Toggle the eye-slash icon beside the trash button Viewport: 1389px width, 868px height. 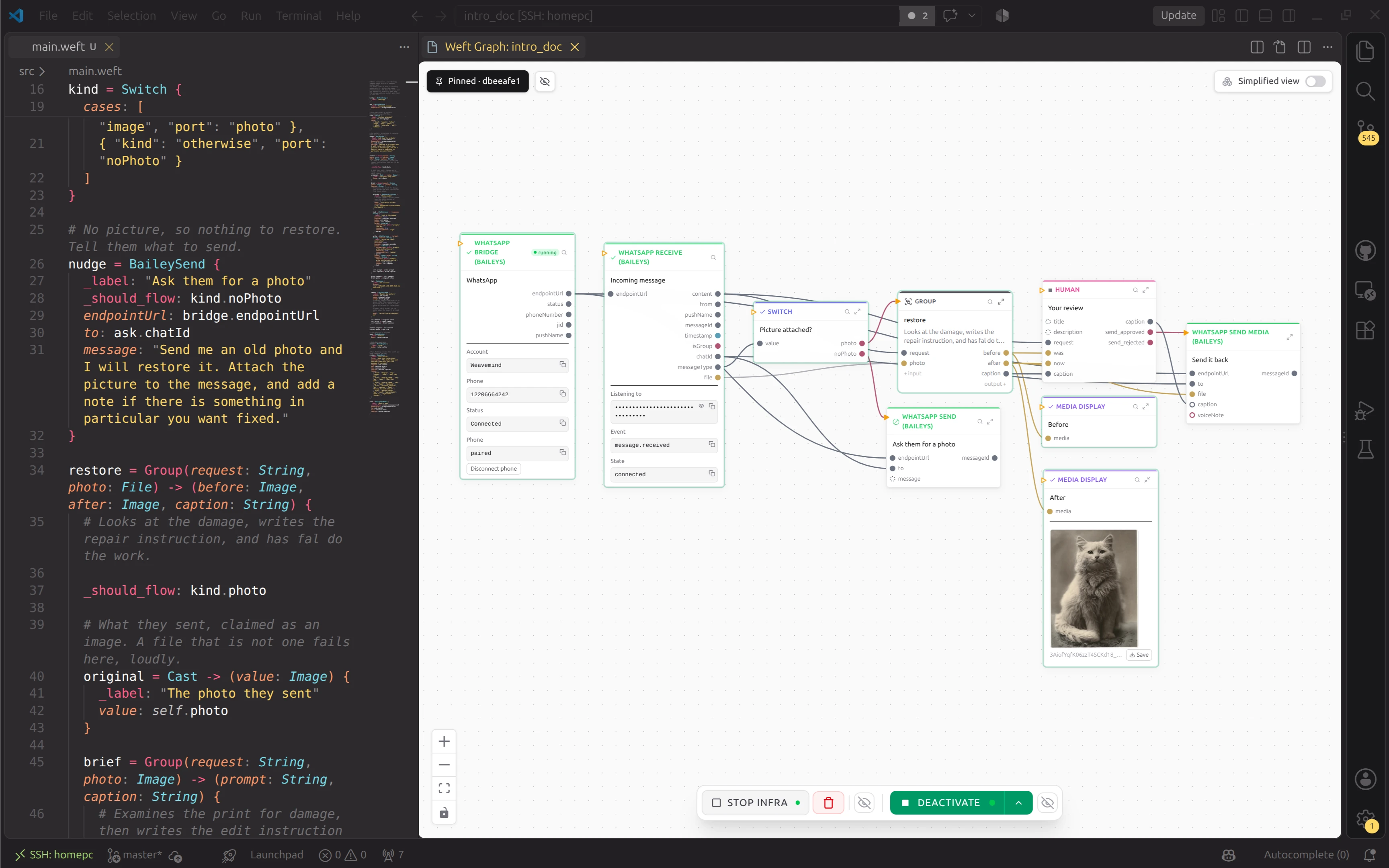[x=864, y=802]
